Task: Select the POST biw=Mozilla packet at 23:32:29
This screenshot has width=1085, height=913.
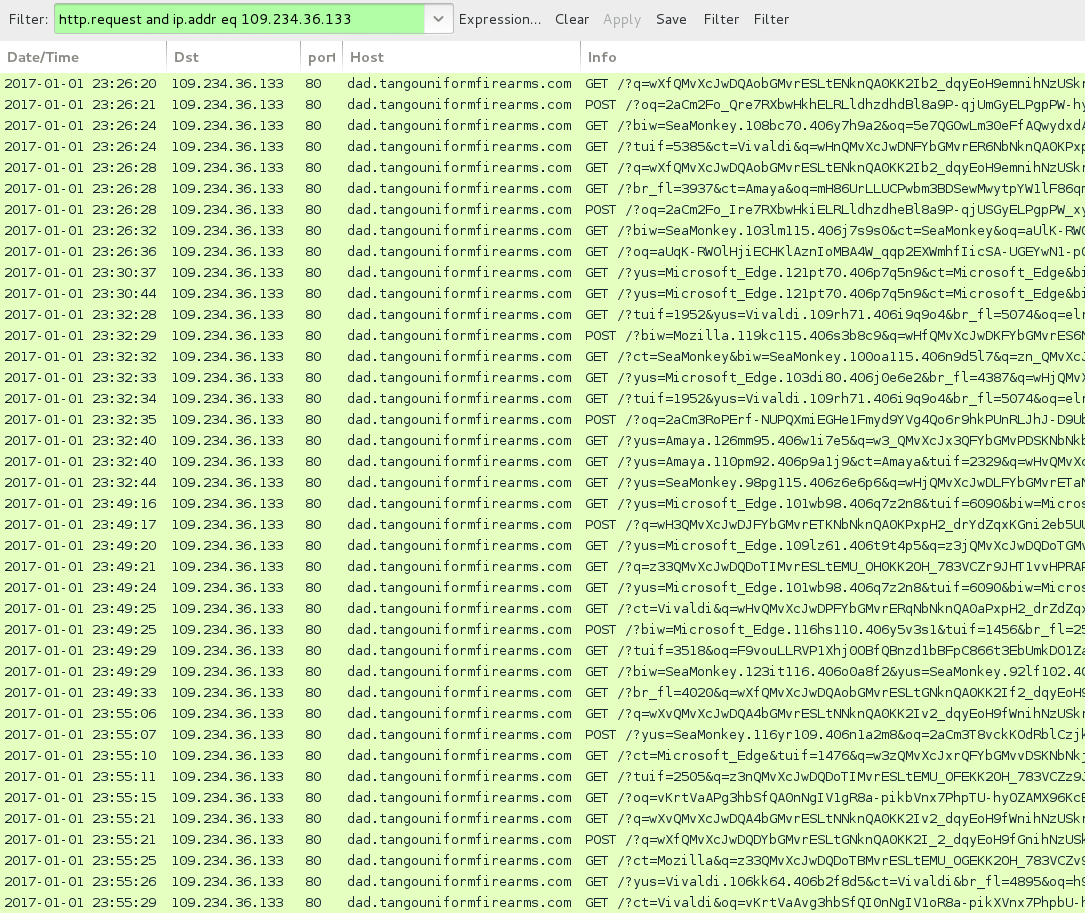Action: 542,336
